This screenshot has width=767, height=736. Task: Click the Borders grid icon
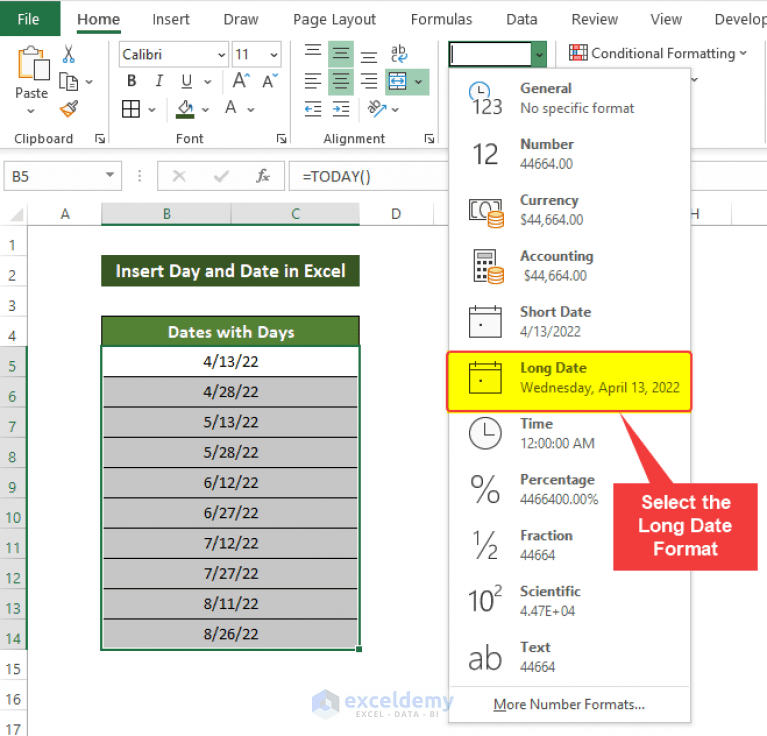[131, 109]
